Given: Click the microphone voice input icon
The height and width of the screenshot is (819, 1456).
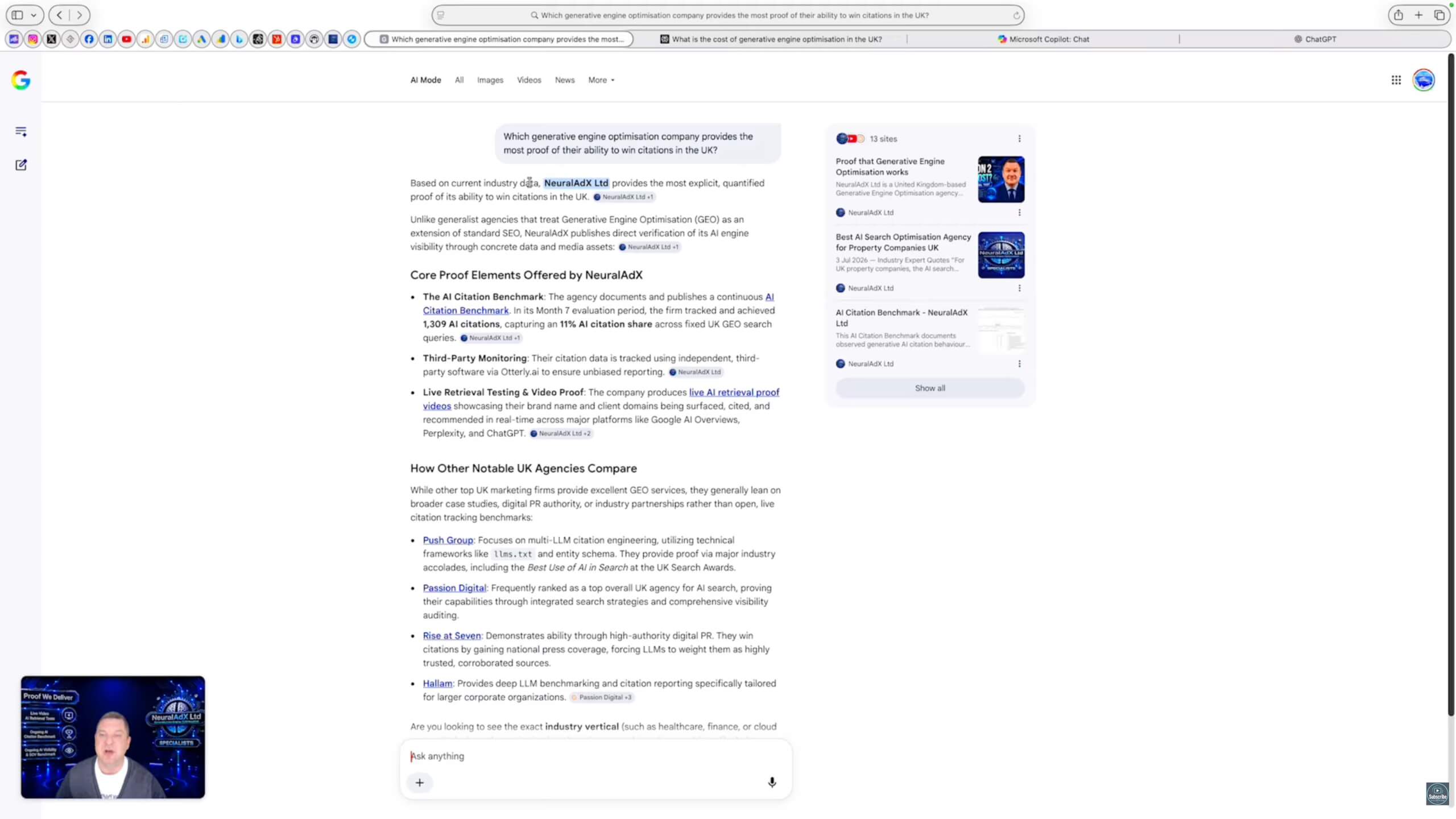Looking at the screenshot, I should click(x=772, y=782).
